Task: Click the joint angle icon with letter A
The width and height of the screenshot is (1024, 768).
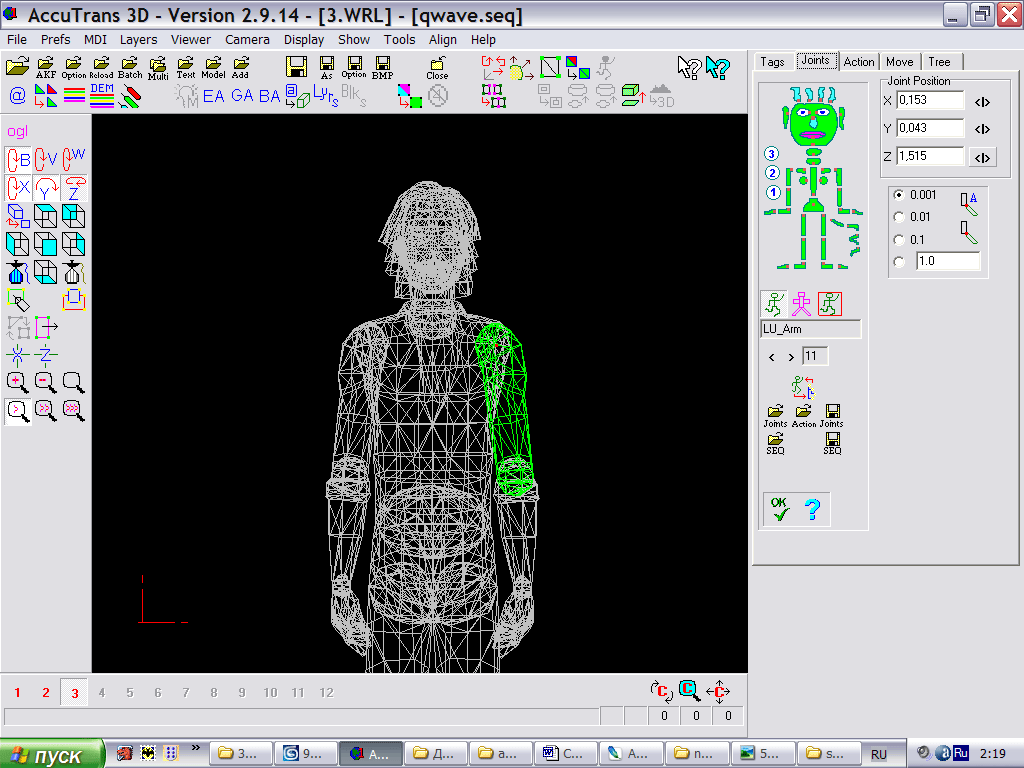Action: [x=969, y=203]
